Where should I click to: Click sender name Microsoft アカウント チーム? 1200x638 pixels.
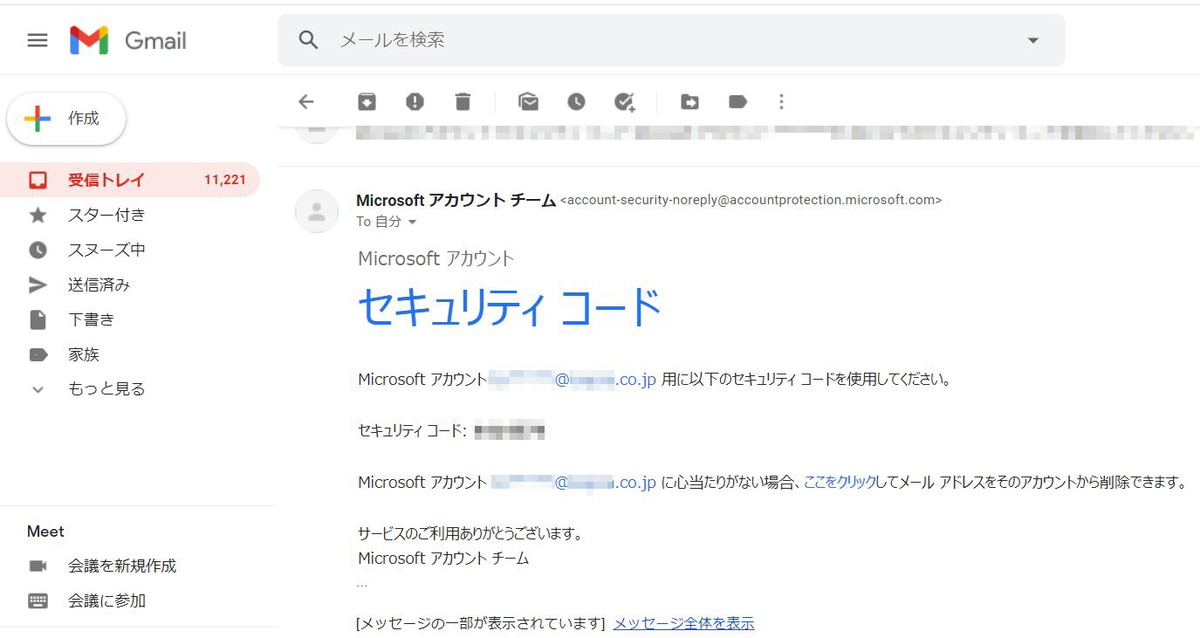tap(456, 200)
